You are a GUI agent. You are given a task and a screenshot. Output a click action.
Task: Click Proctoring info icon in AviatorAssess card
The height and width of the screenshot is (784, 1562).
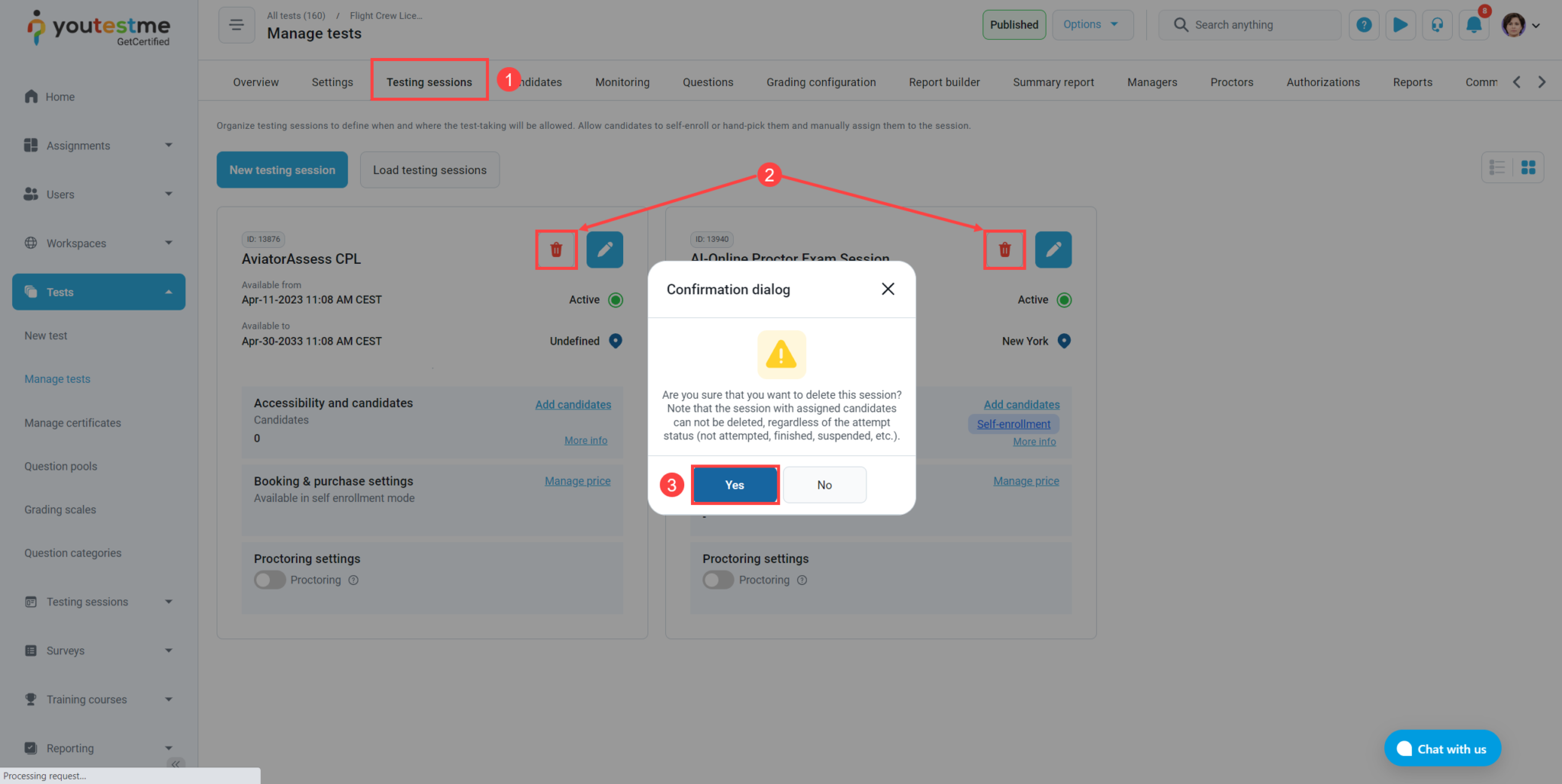354,580
